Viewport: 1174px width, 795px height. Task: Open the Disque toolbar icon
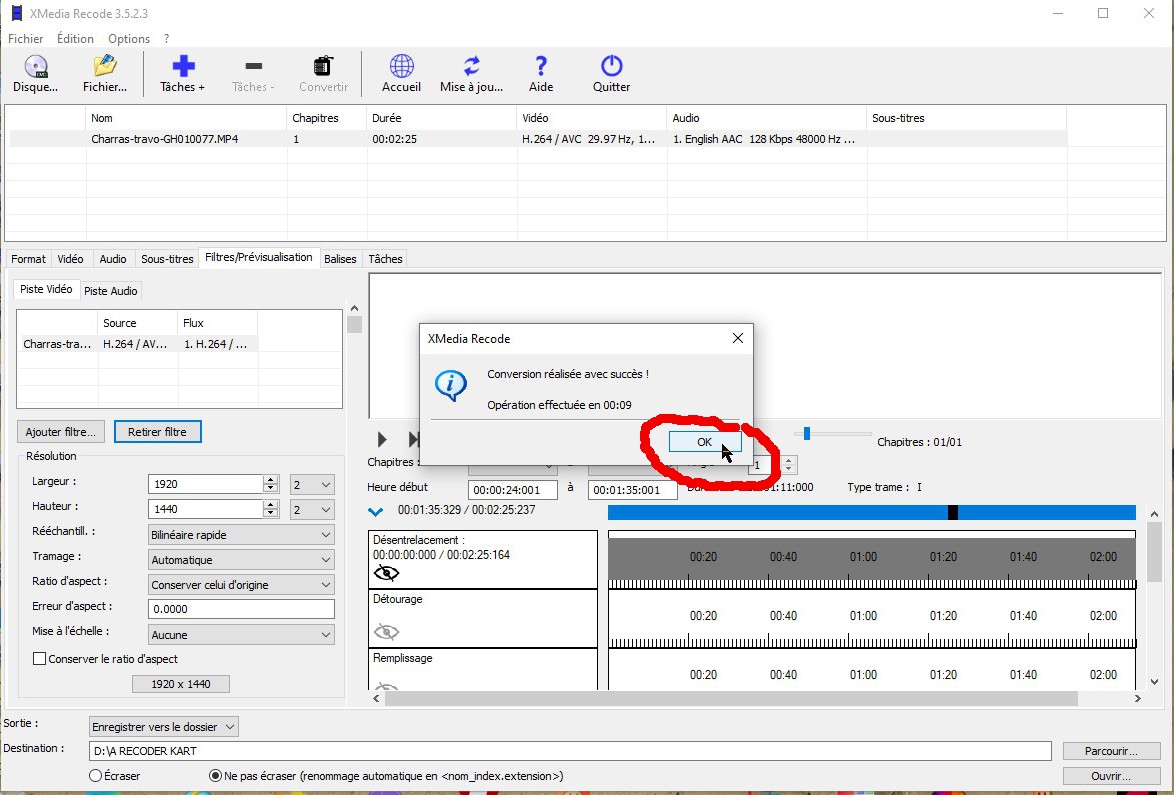click(35, 73)
